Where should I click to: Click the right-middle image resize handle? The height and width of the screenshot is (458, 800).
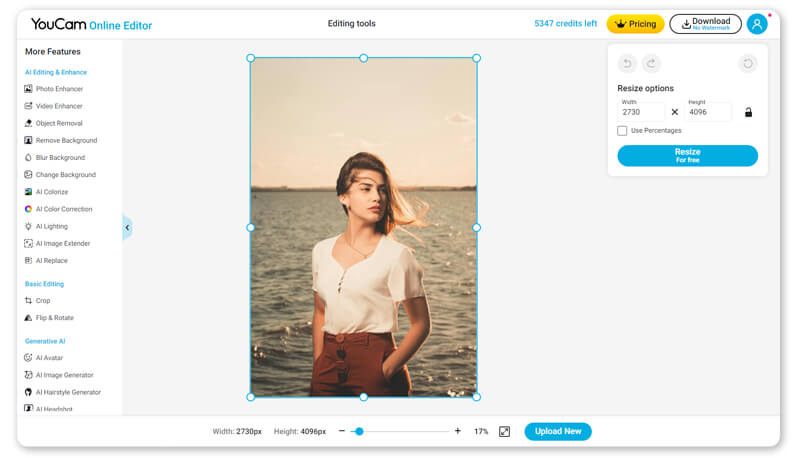tap(476, 227)
